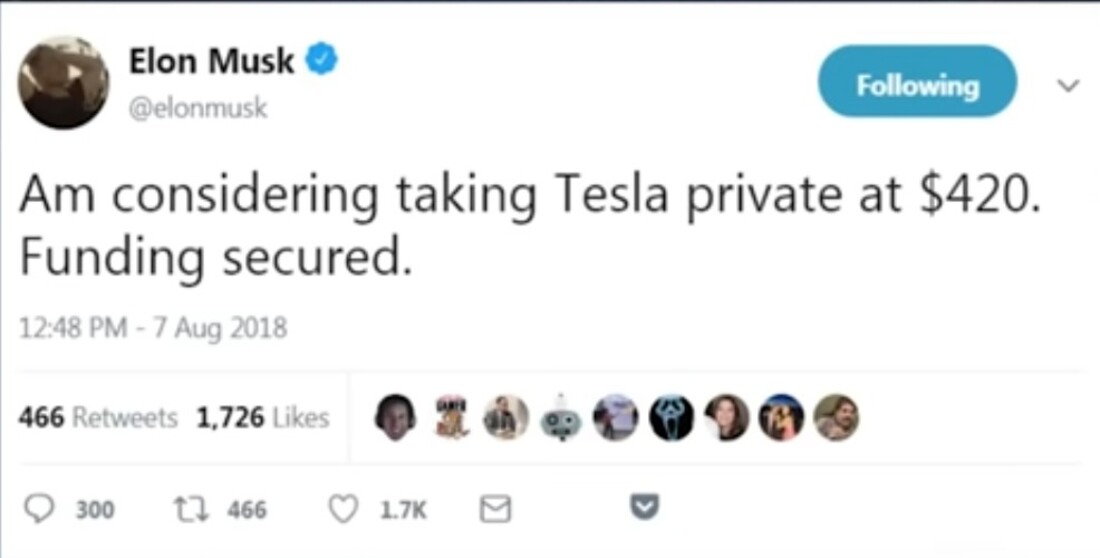Open the robot avatar liker profile

(561, 418)
